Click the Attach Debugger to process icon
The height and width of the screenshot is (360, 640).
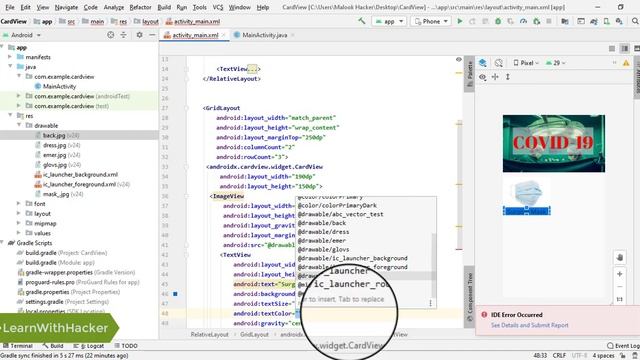536,21
